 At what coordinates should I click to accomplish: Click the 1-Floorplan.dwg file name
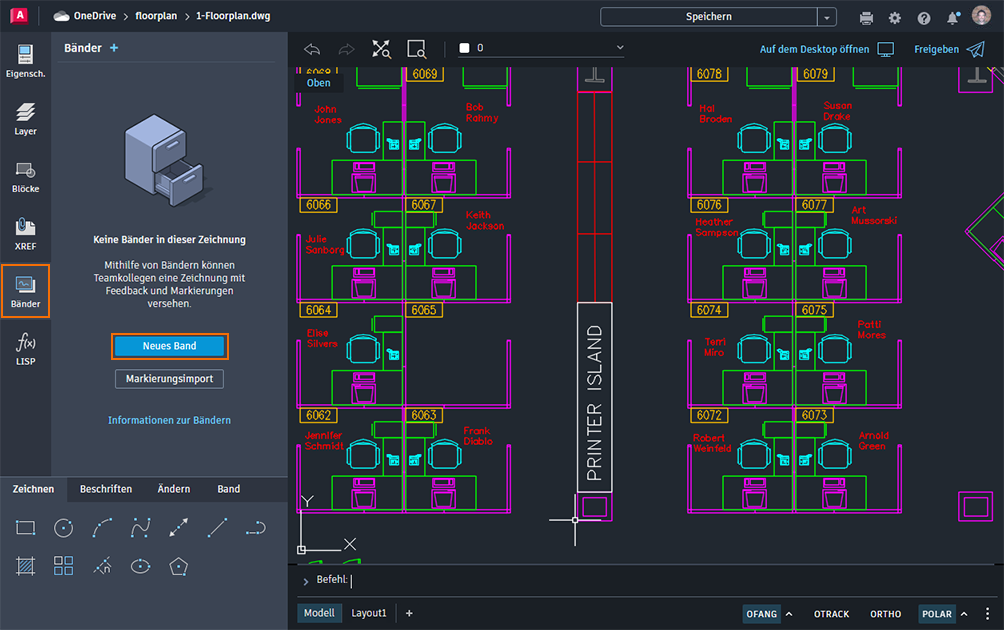pos(233,16)
